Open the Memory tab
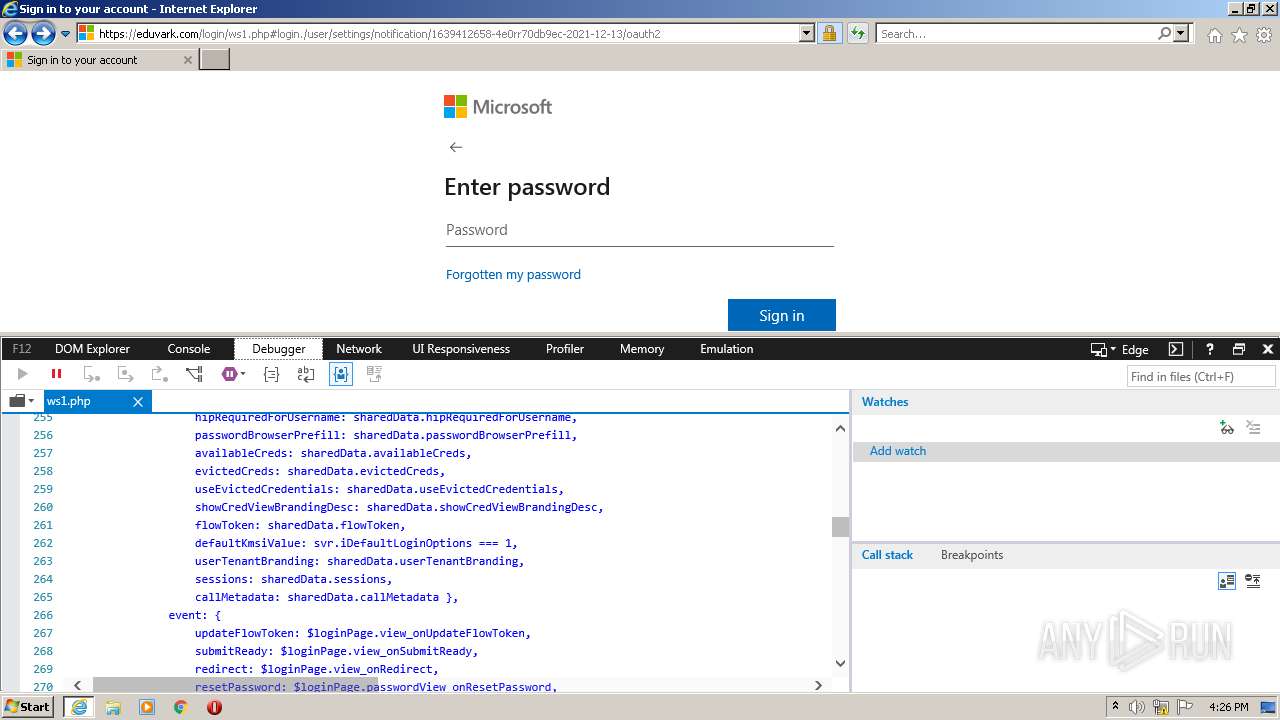Image resolution: width=1280 pixels, height=720 pixels. (642, 349)
